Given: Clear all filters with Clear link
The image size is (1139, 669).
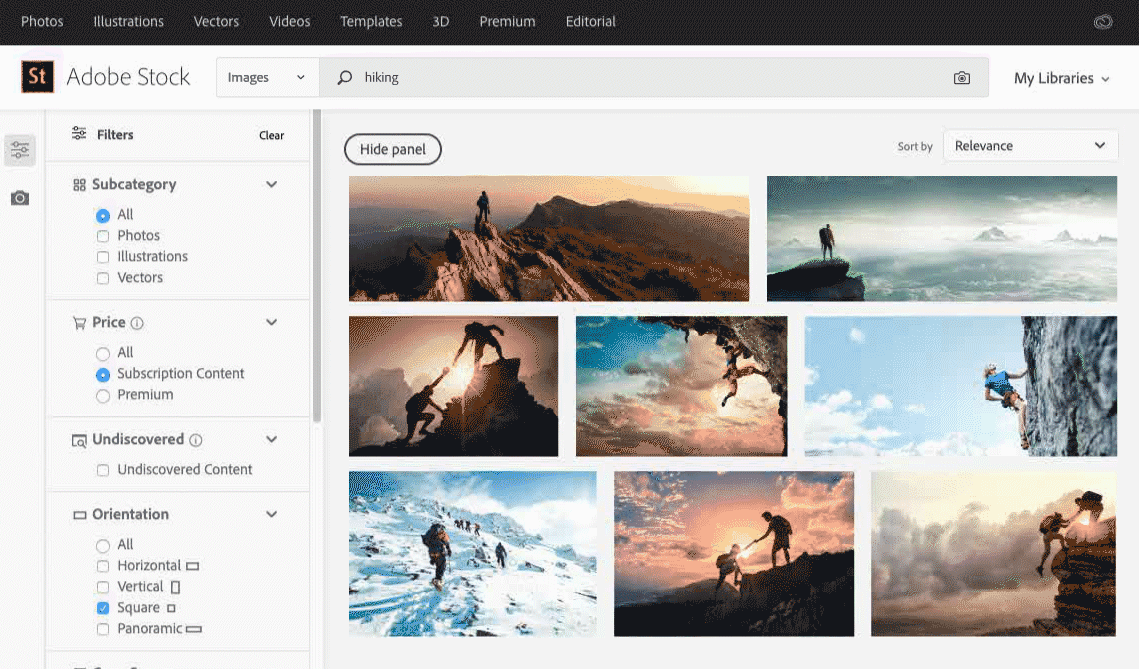Looking at the screenshot, I should [x=271, y=136].
